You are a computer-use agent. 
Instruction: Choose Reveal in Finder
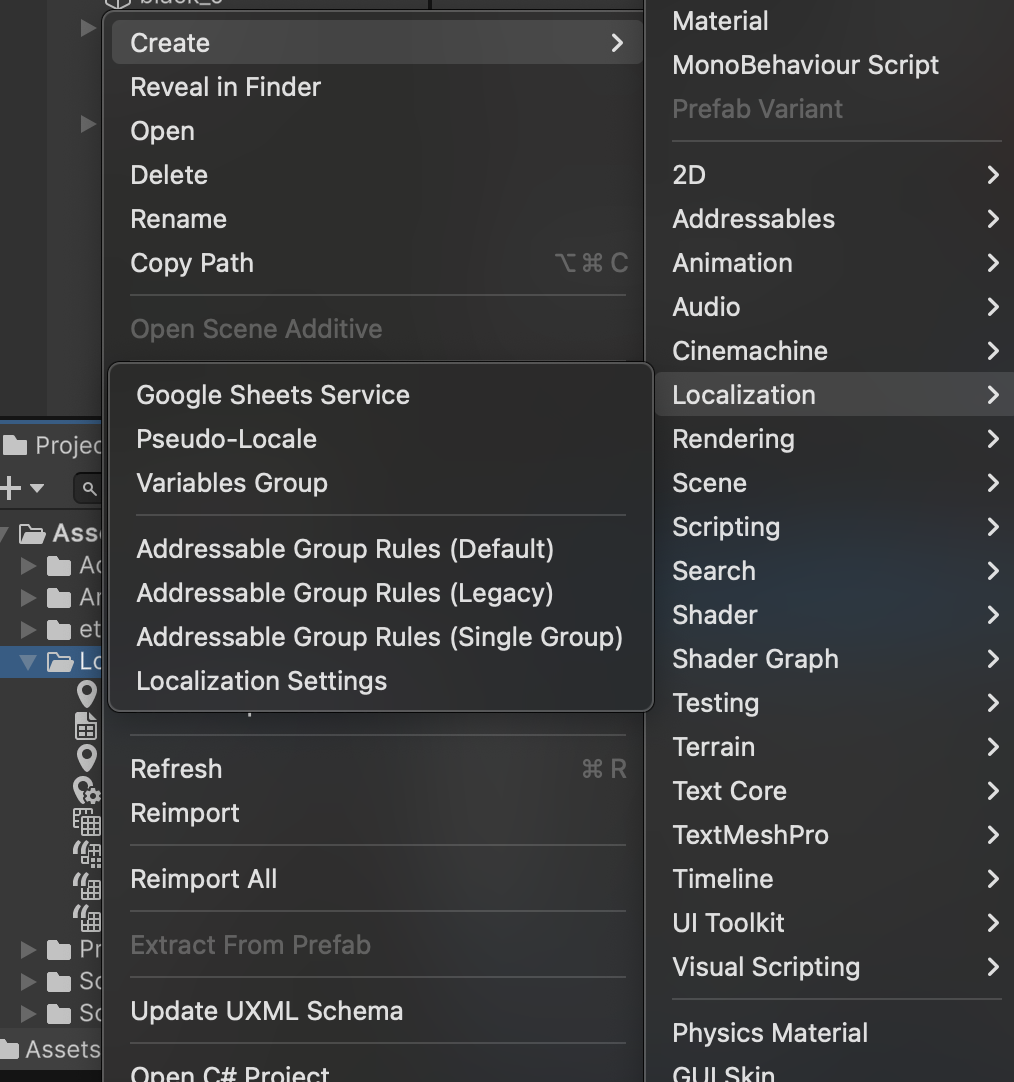coord(225,87)
